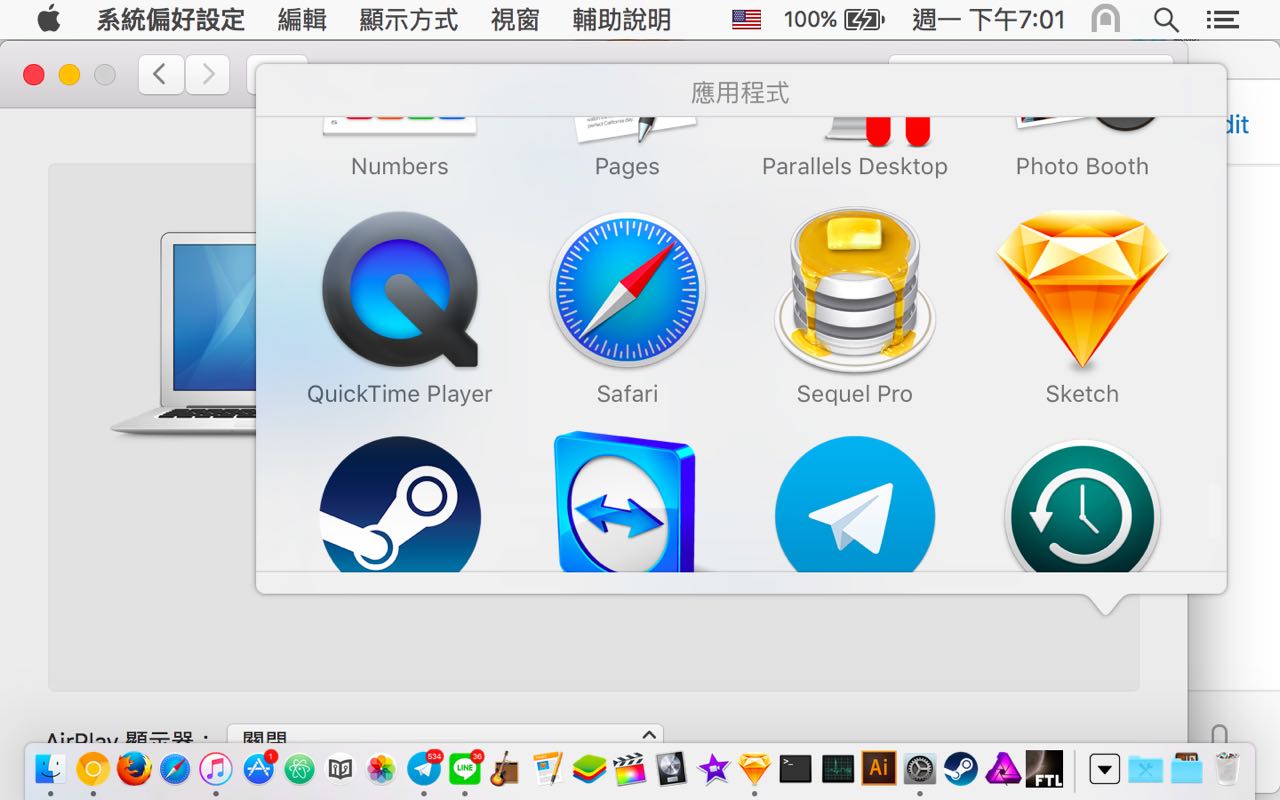Click the Photo Booth label in the stack
This screenshot has height=800, width=1280.
1082,166
